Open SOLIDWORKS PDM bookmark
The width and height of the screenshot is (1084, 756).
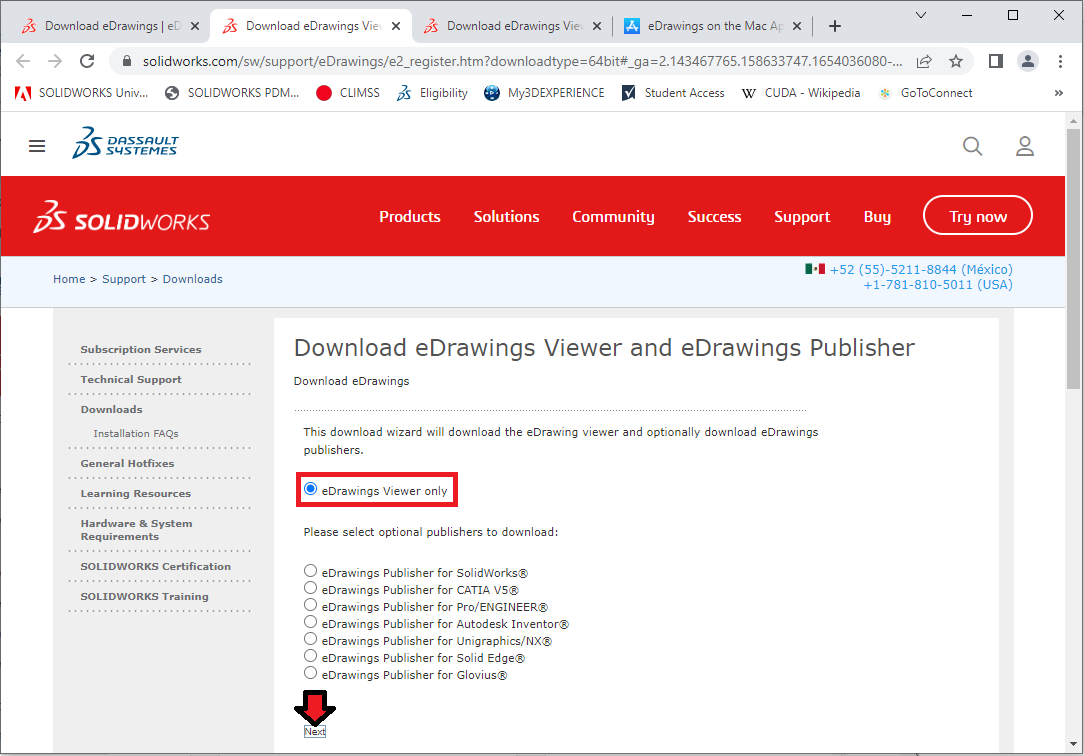point(232,93)
